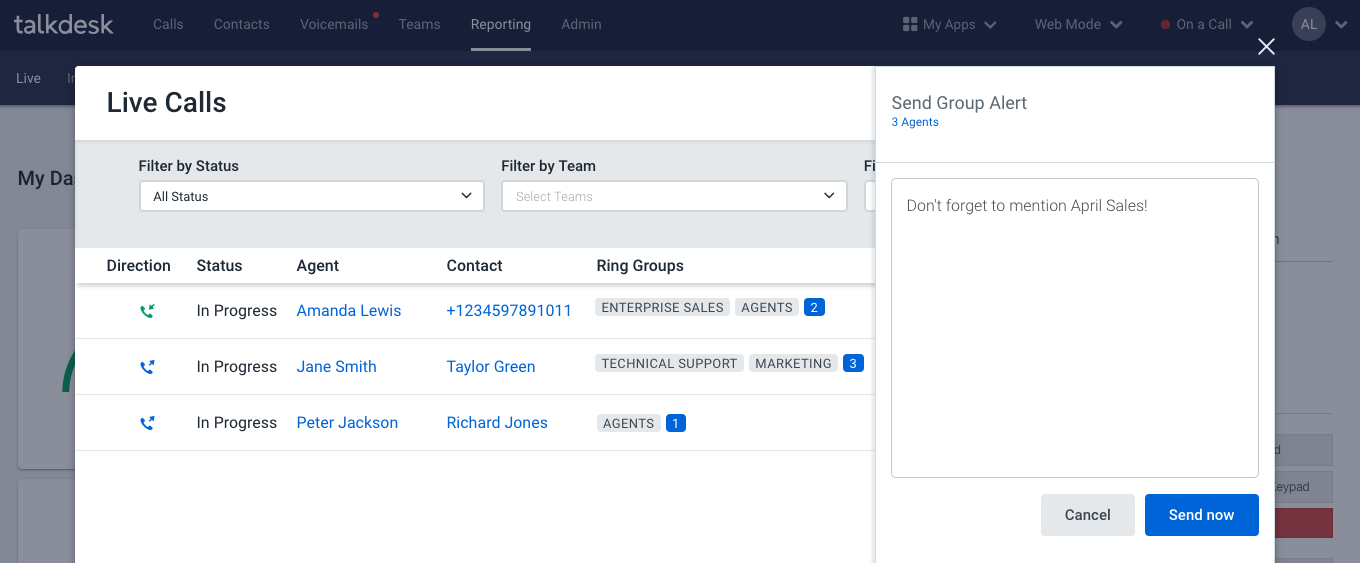Screen dimensions: 1360x563
Task: Open Richard Jones contact link
Action: pos(497,423)
